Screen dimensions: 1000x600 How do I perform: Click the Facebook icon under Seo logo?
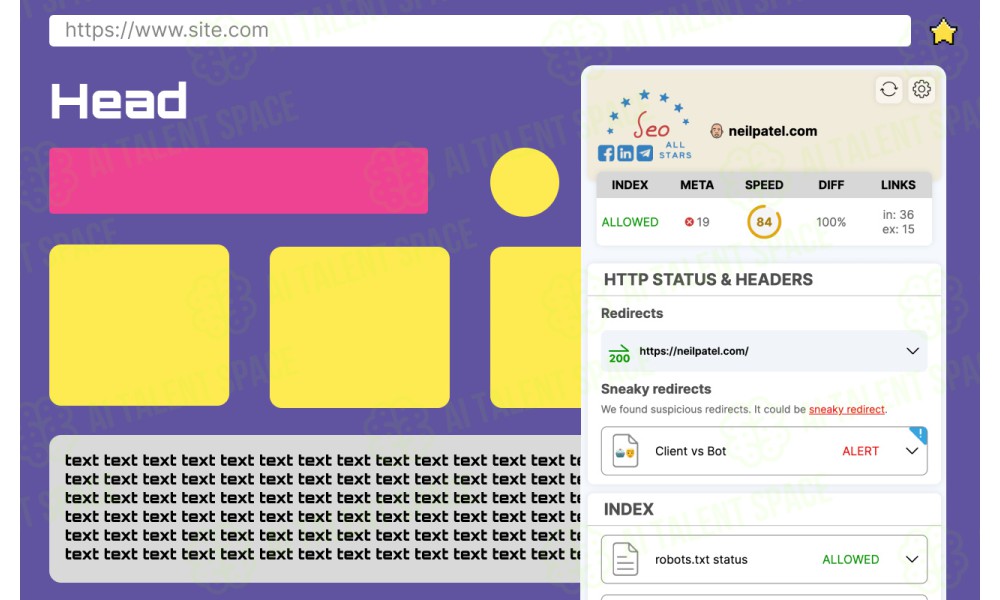click(x=606, y=153)
